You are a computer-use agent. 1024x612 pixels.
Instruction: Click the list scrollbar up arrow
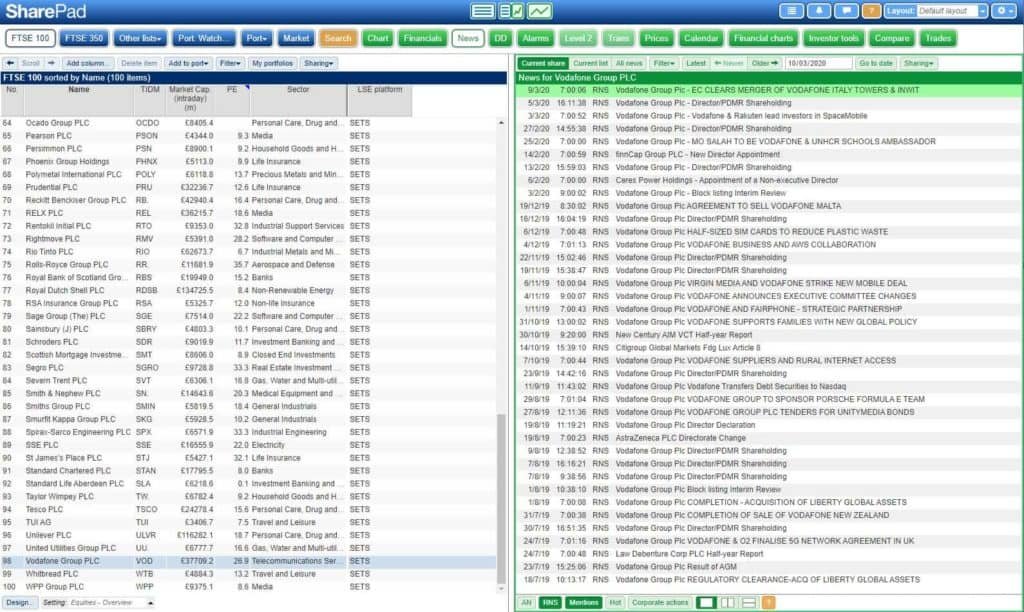point(501,123)
